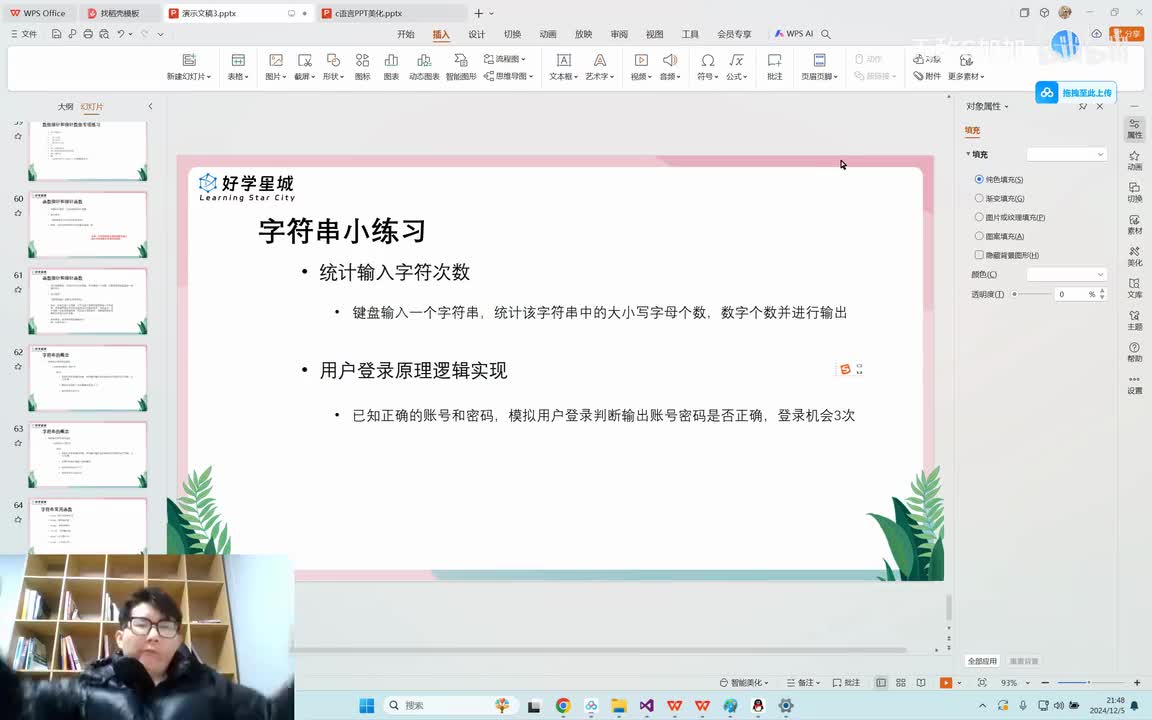Open the 放映 ribbon tab

(x=583, y=34)
